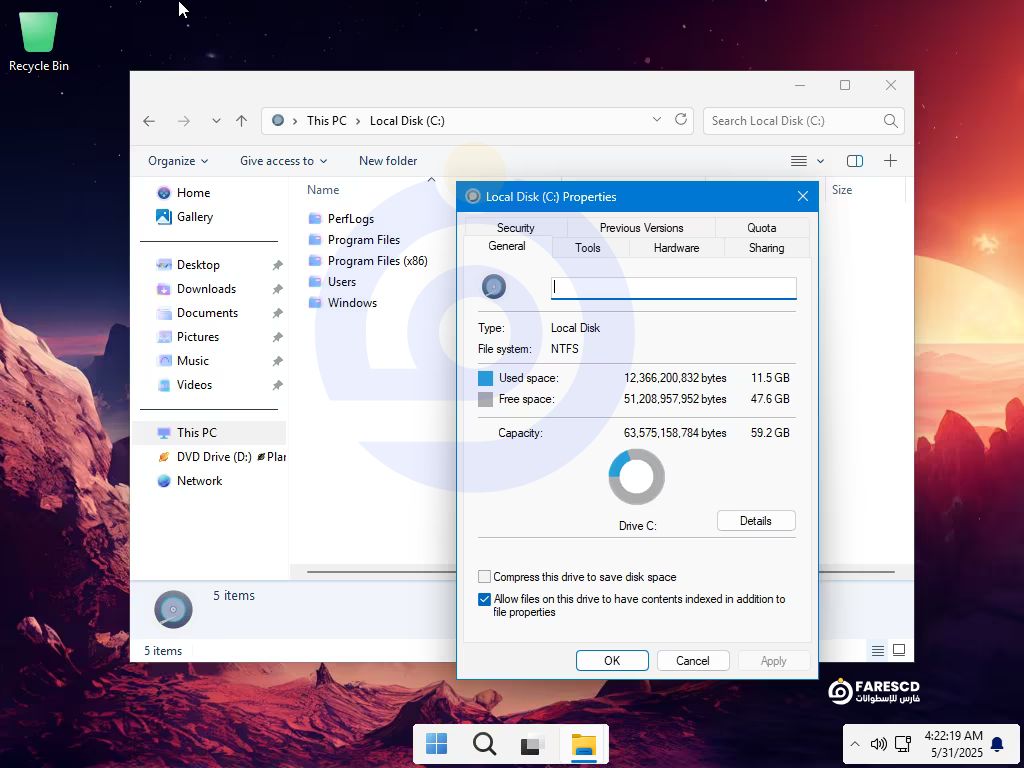1024x768 pixels.
Task: Toggle the preview pane icon
Action: [855, 161]
